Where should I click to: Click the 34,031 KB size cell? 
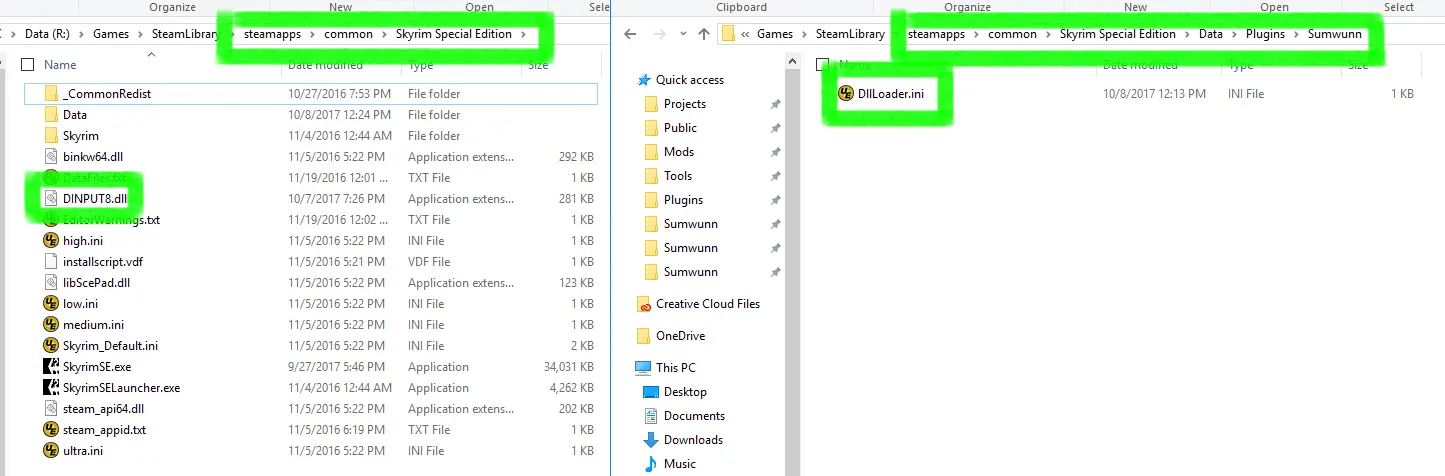(x=569, y=366)
